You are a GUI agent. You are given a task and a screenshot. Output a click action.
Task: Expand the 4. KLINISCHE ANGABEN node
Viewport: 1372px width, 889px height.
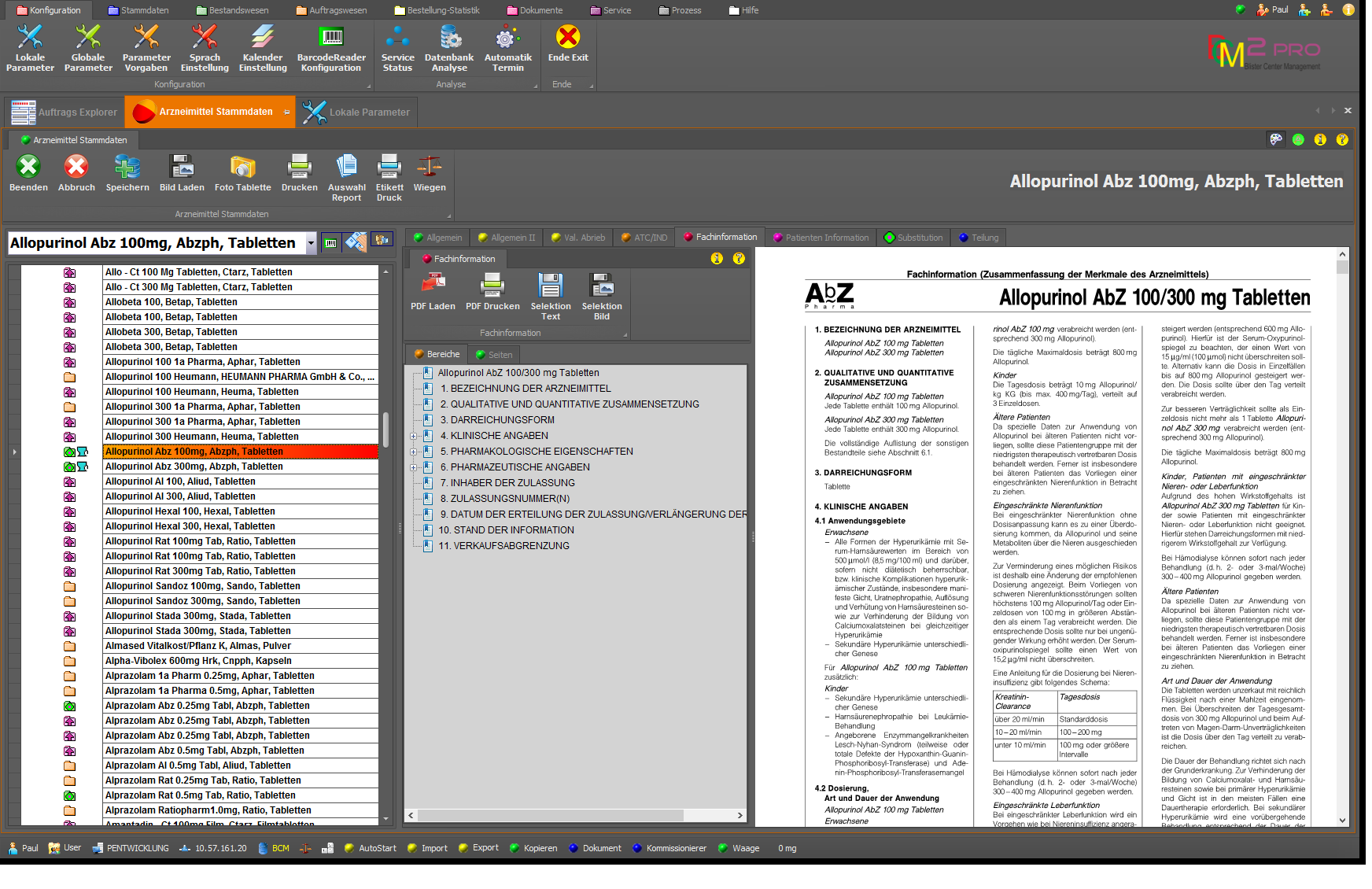click(414, 436)
